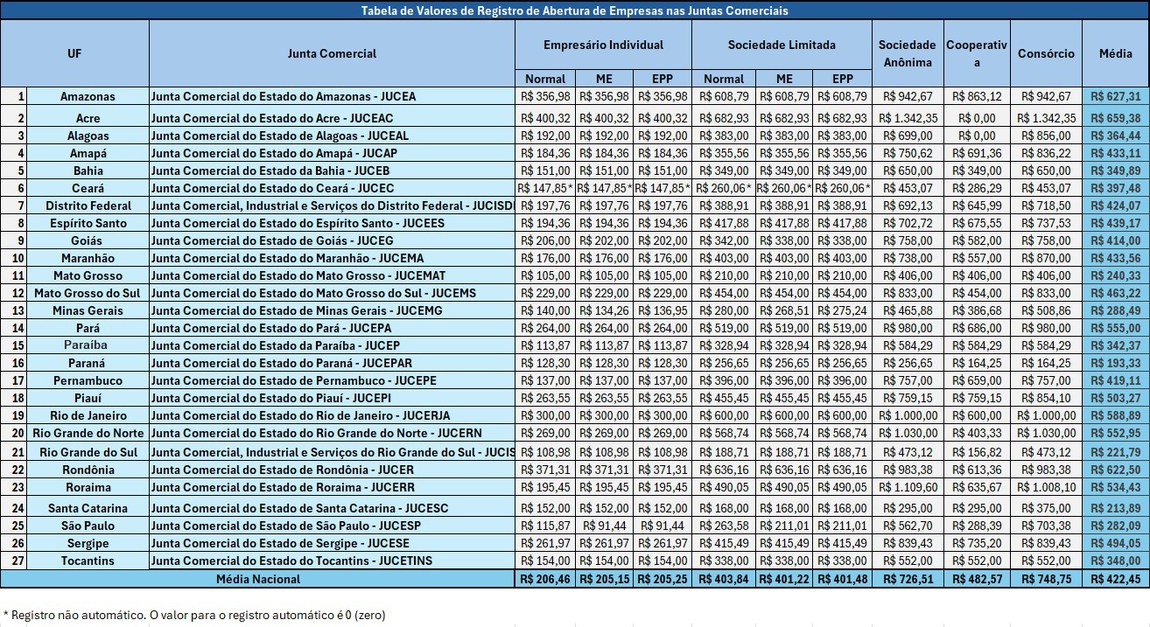Select Roraima's Sociedade Anônima value R$ 1.109,60

pos(907,487)
